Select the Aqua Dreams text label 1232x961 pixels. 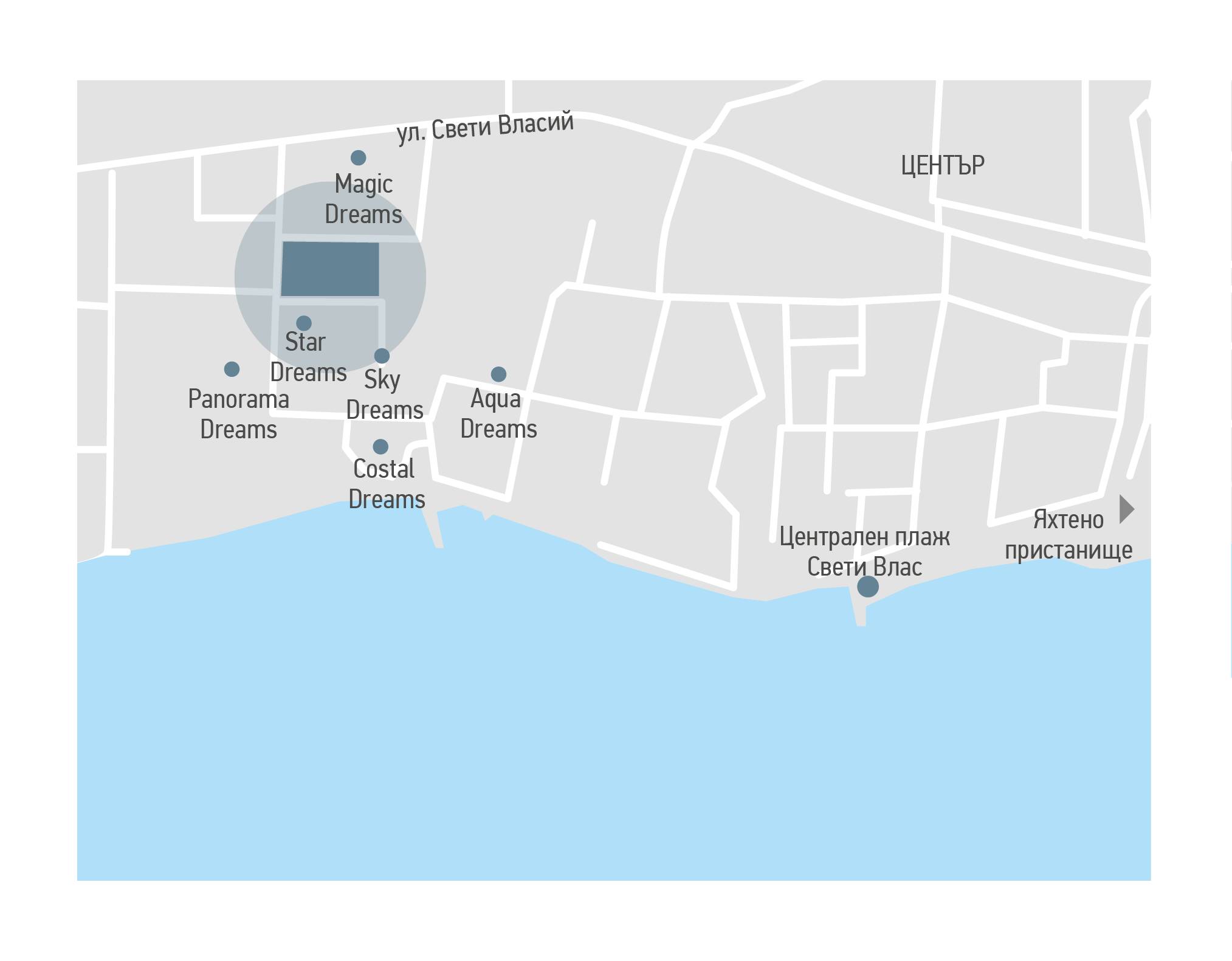(x=498, y=414)
